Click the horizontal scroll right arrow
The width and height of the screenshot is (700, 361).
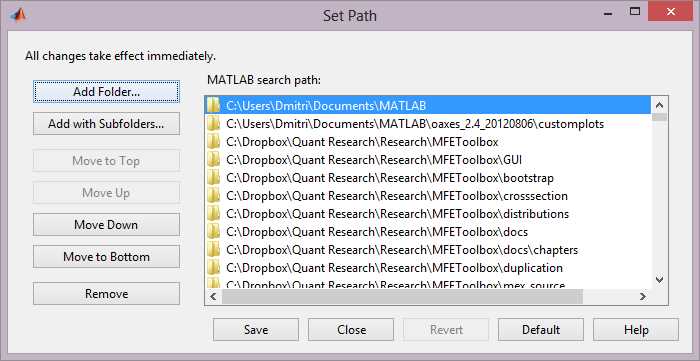(x=642, y=296)
